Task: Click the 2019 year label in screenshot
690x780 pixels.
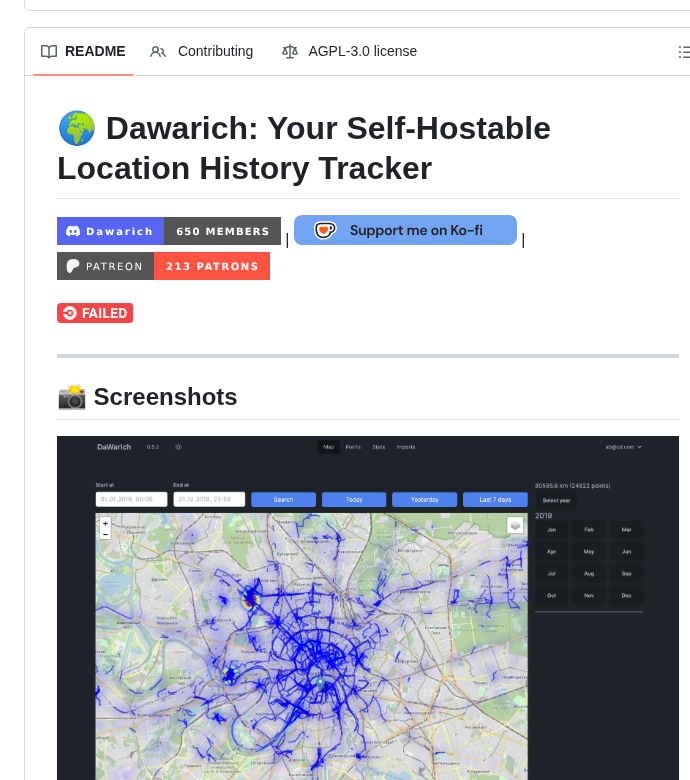Action: (x=543, y=516)
